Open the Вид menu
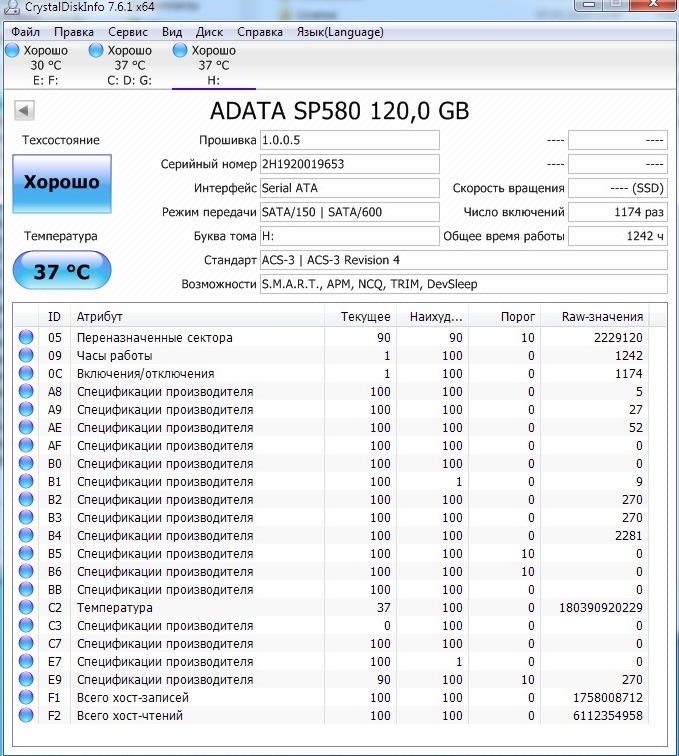The width and height of the screenshot is (679, 756). 172,32
